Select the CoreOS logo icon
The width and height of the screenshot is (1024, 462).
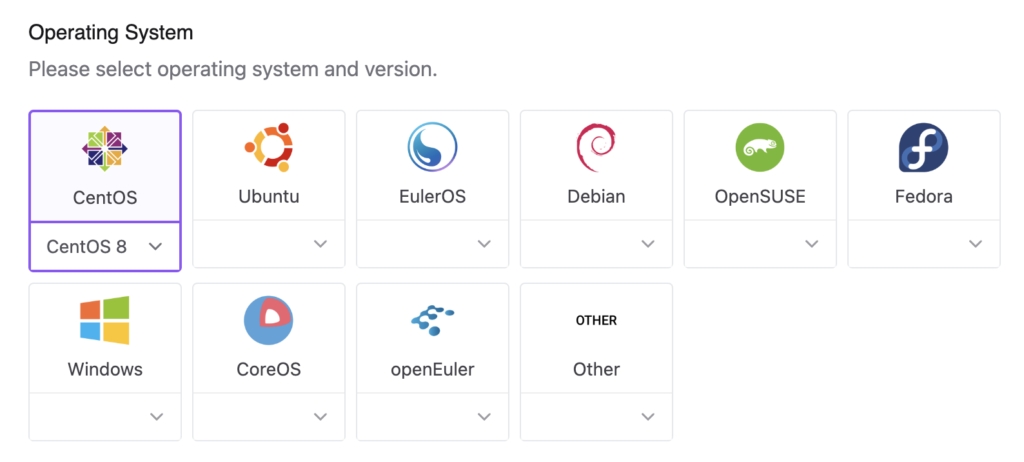pos(268,320)
